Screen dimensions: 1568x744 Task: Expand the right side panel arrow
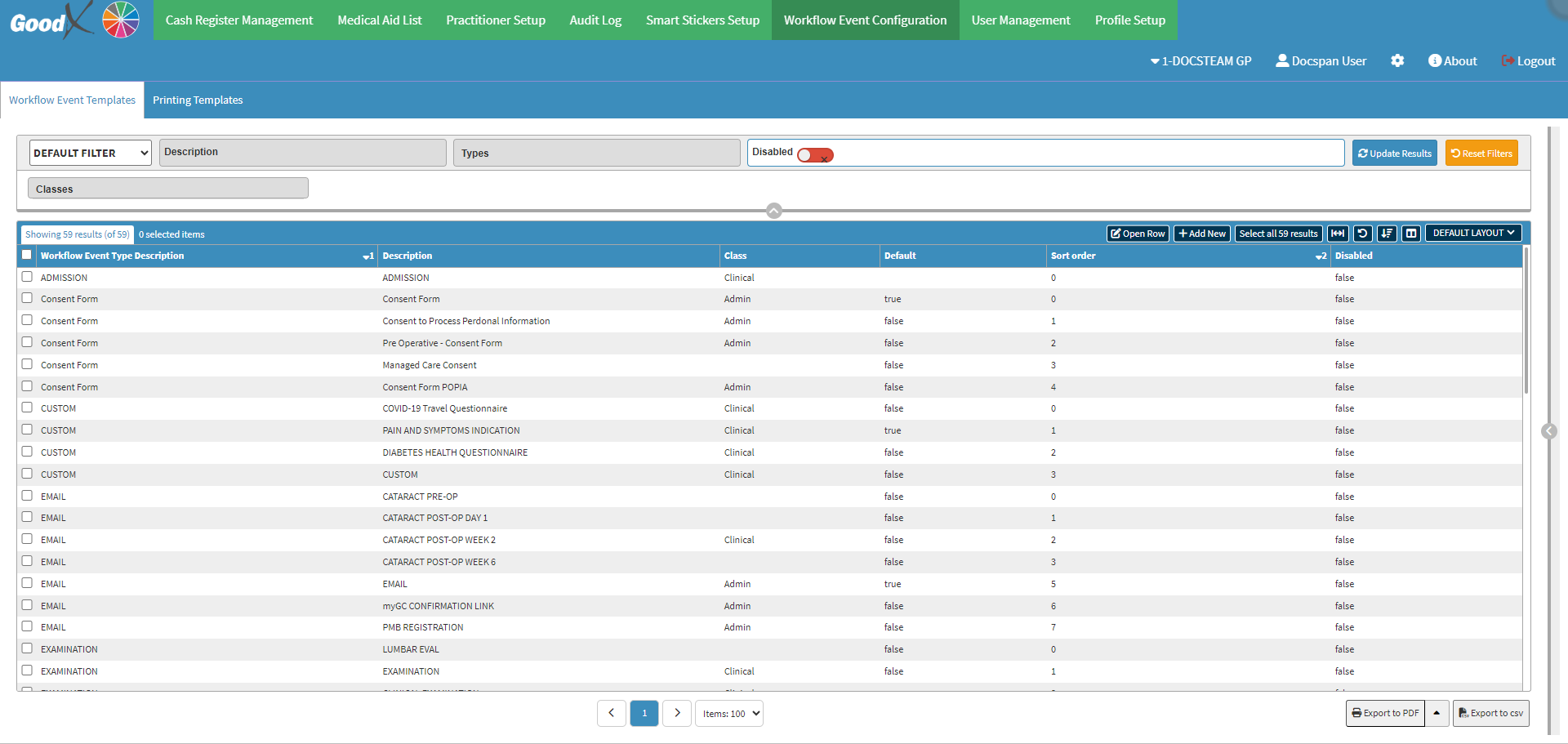coord(1548,431)
